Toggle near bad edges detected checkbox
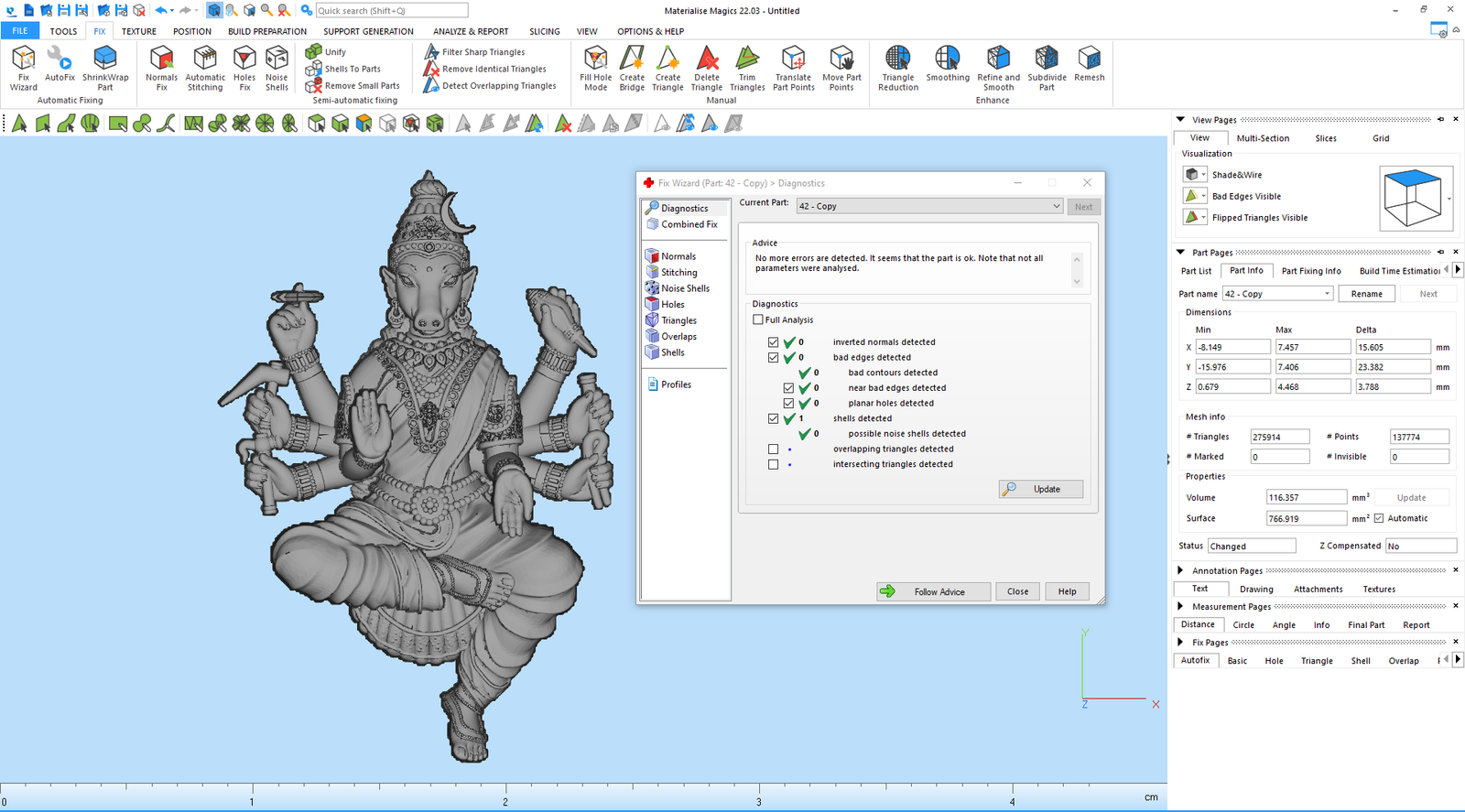Image resolution: width=1465 pixels, height=812 pixels. (x=788, y=388)
